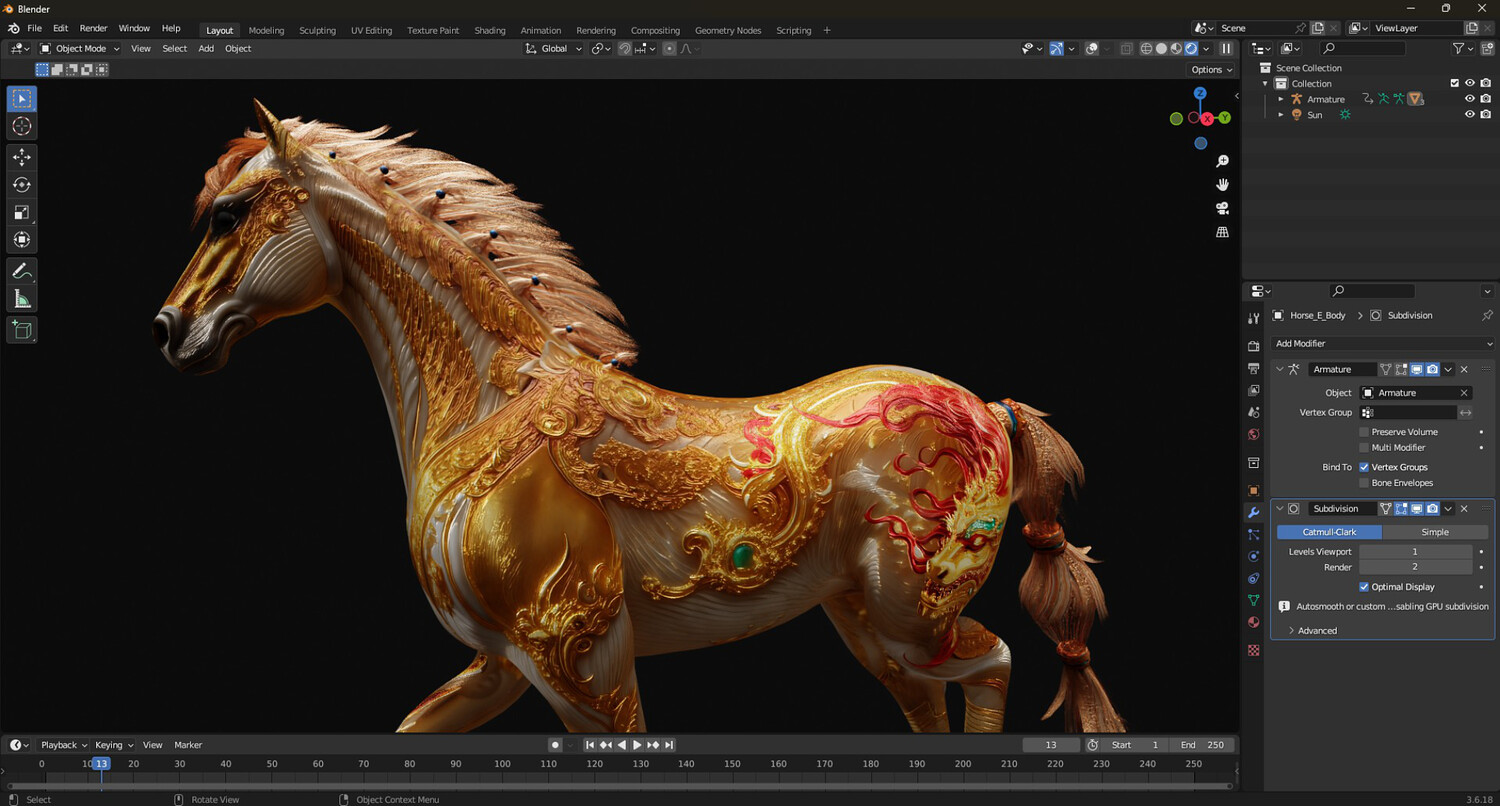Screen dimensions: 1500x806
Task: Switch to the Geometry Nodes workspace tab
Action: click(728, 30)
